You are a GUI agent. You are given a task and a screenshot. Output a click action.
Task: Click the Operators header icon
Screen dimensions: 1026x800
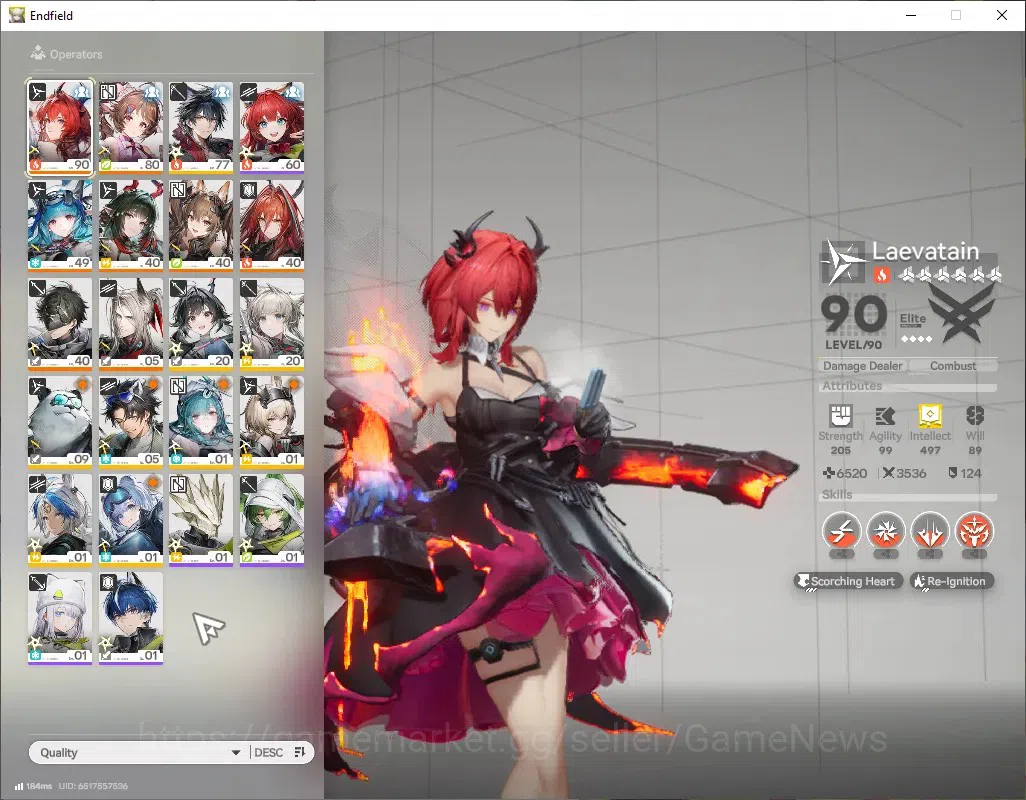[x=38, y=53]
